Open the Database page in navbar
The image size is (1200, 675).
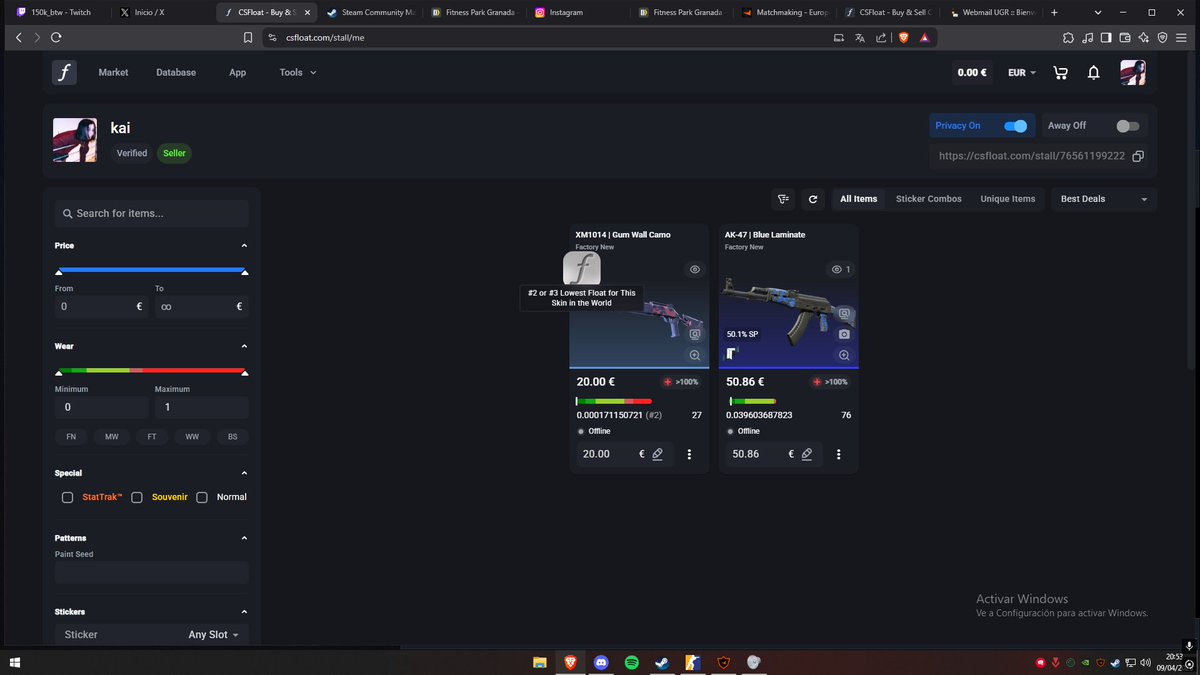coord(176,73)
